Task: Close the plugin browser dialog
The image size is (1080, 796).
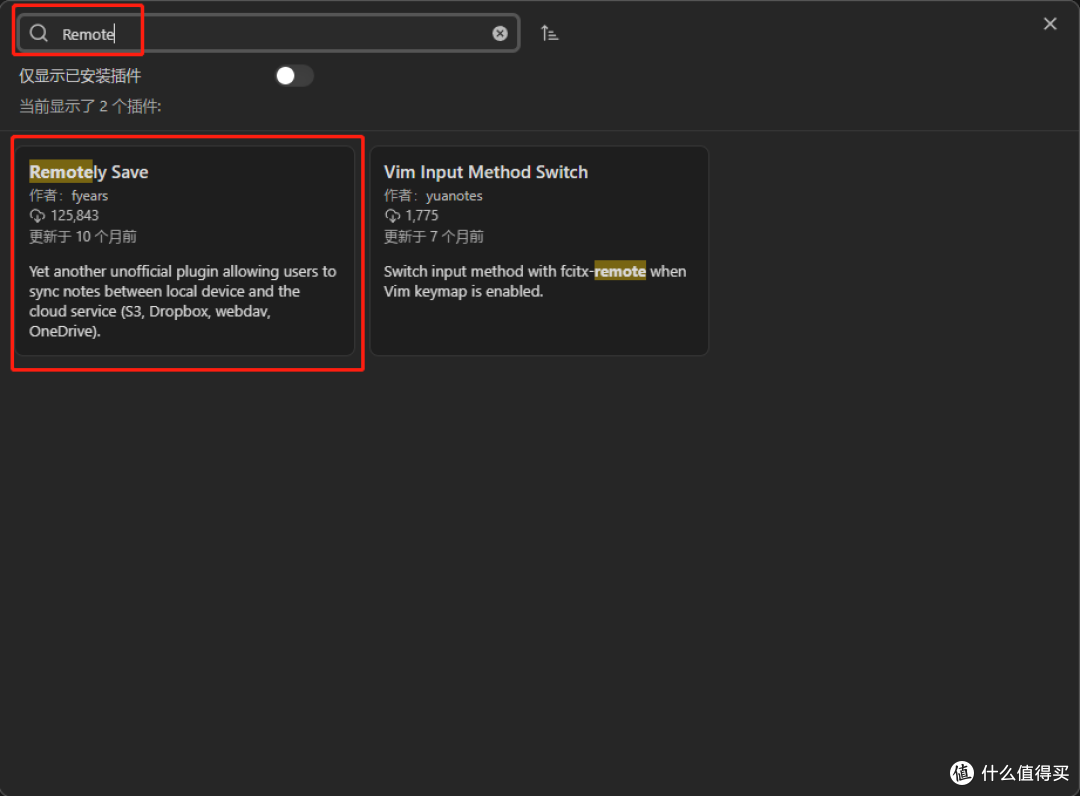Action: tap(1050, 24)
